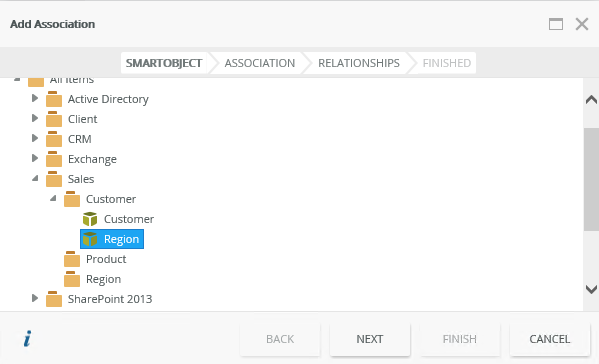
Task: Collapse the Sales folder node
Action: tap(35, 178)
